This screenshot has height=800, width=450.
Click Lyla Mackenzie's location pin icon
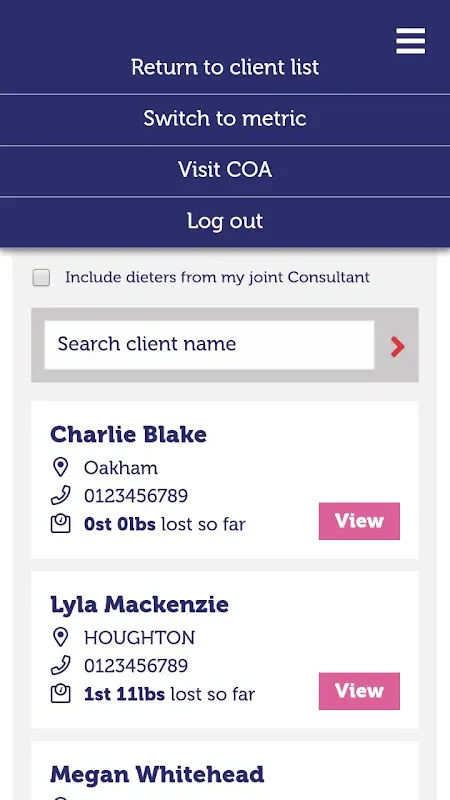[x=60, y=637]
